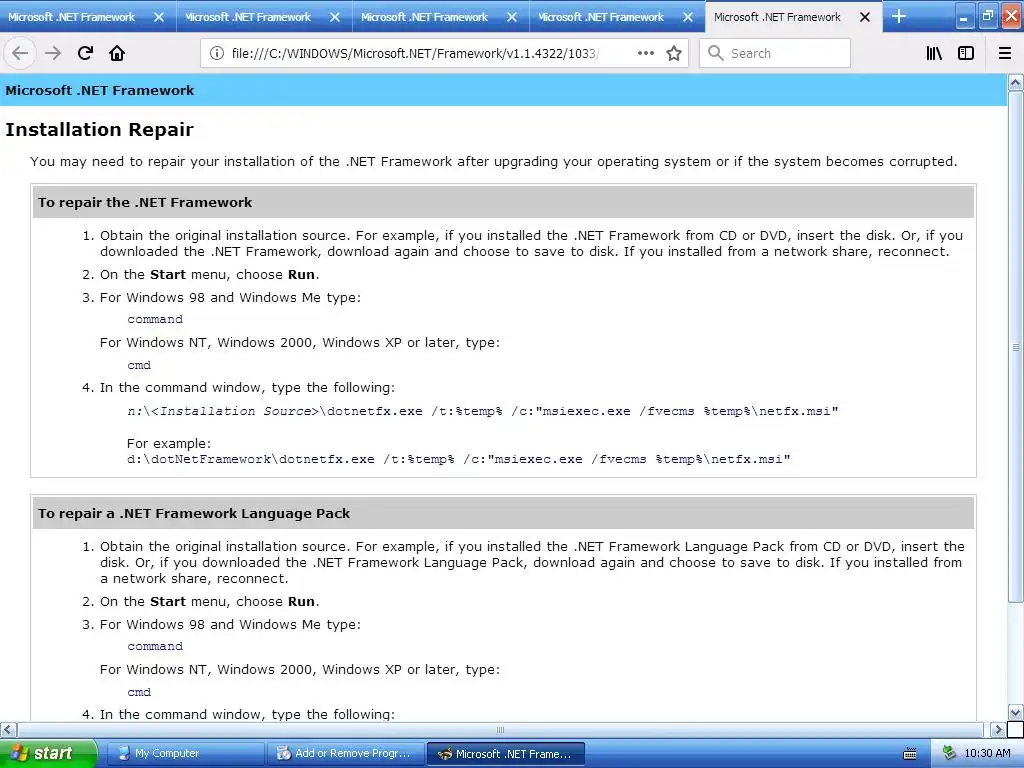Image resolution: width=1024 pixels, height=768 pixels.
Task: Click 'cmd' text in Language Pack section
Action: [x=139, y=692]
